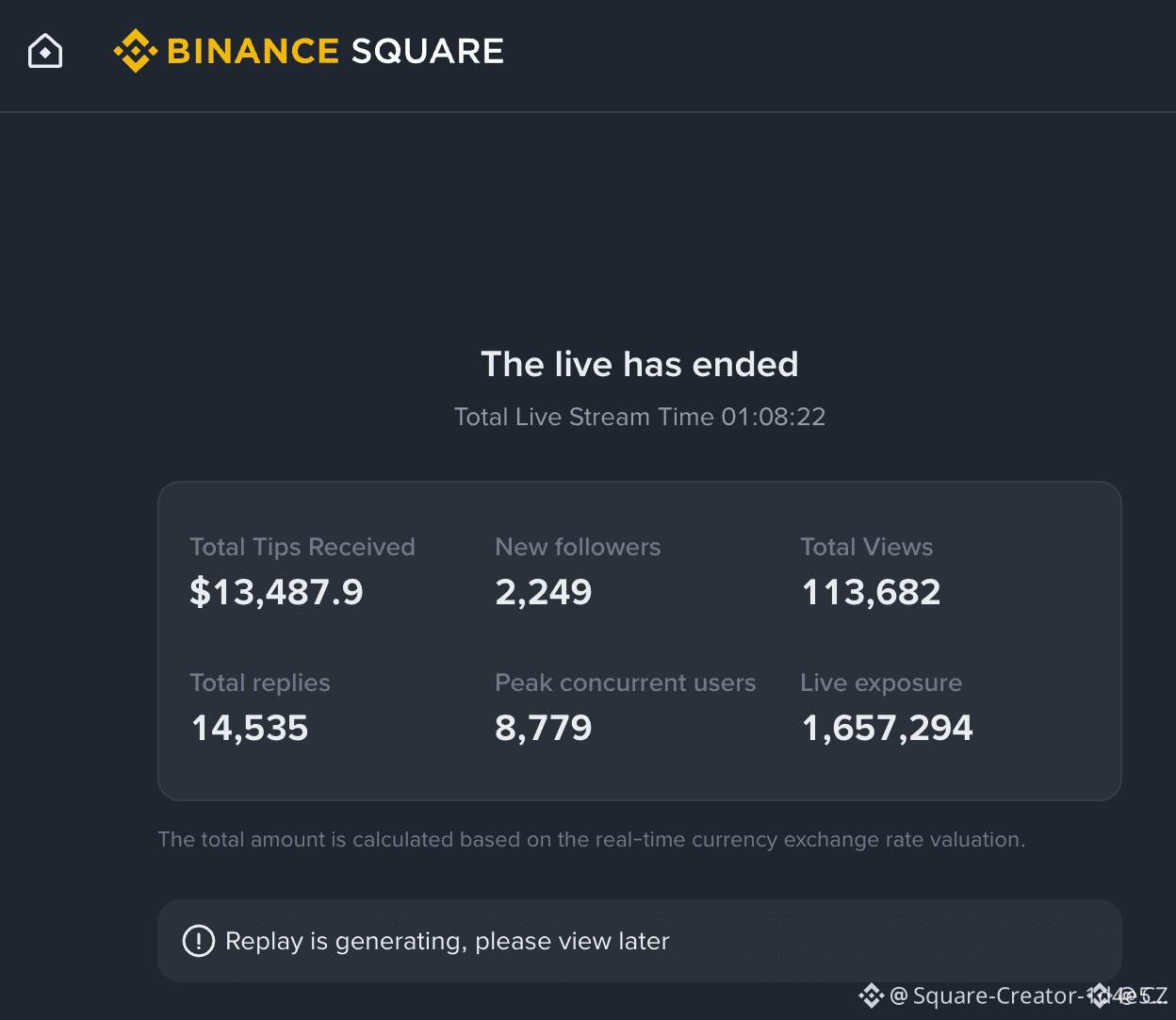Click the Total Views label
1176x1020 pixels.
pos(867,547)
